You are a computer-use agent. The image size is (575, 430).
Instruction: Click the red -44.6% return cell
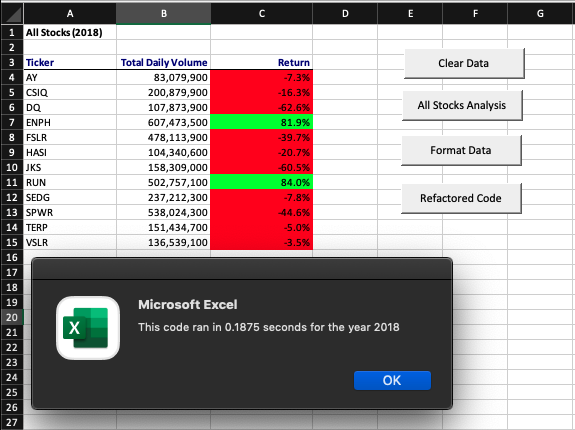pyautogui.click(x=261, y=212)
